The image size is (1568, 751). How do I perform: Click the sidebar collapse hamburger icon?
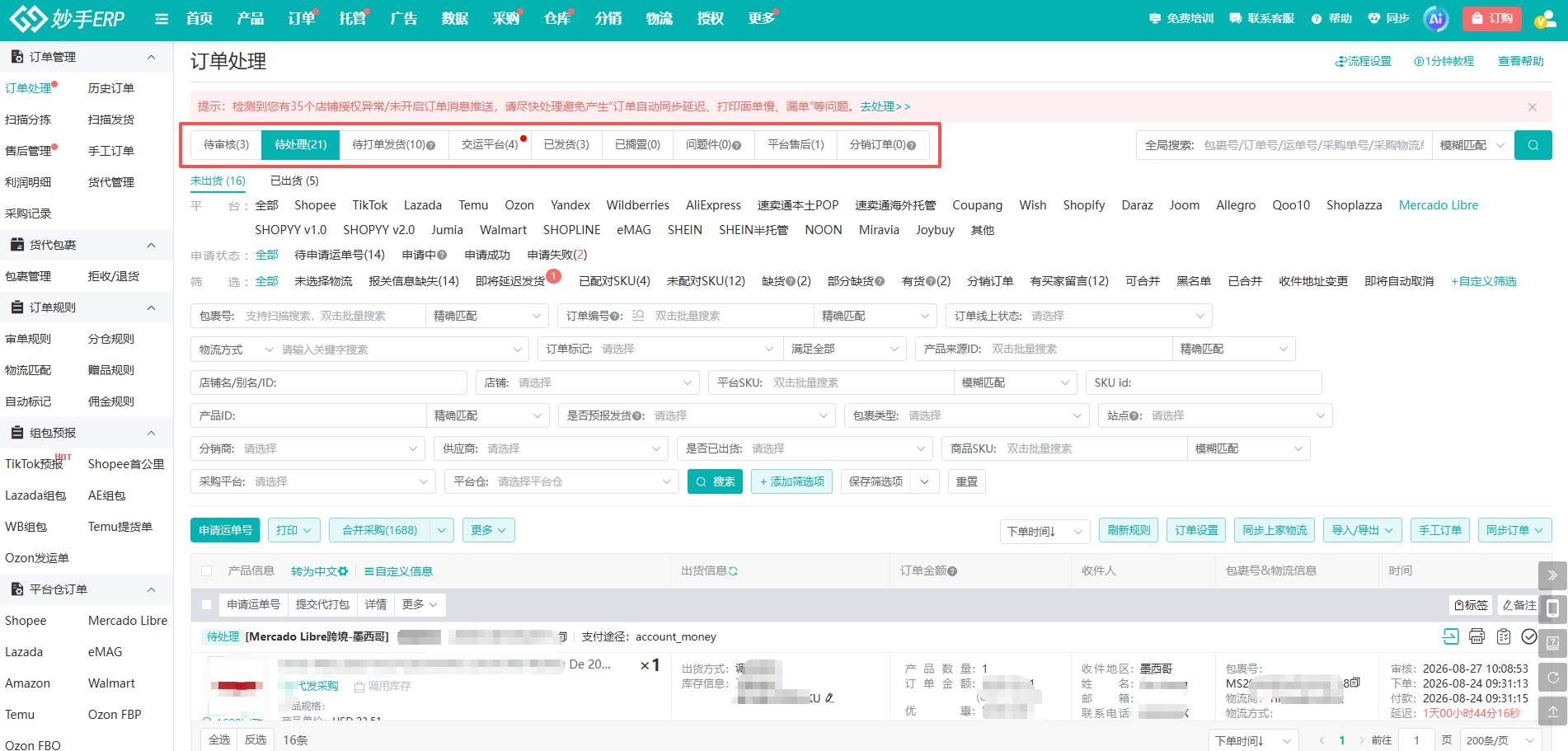tap(162, 19)
